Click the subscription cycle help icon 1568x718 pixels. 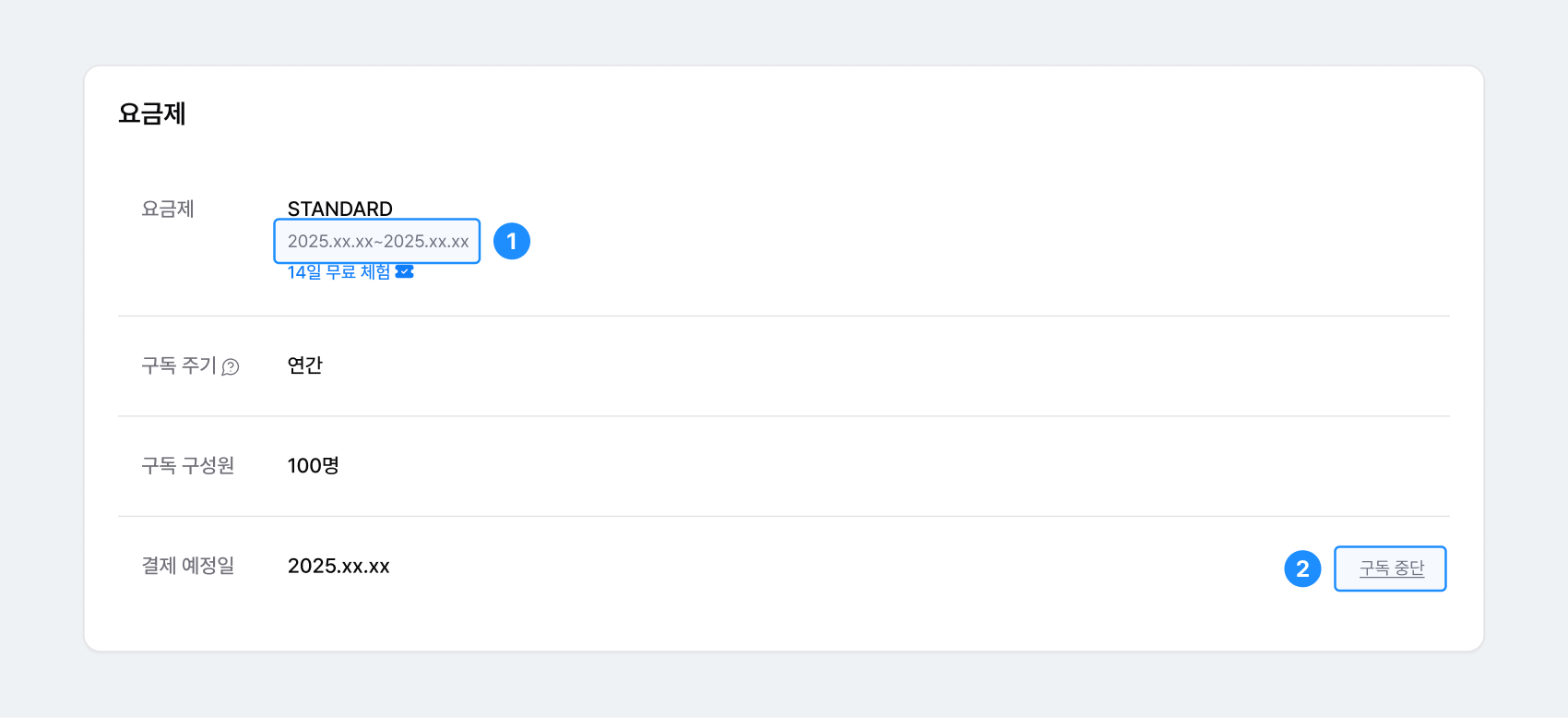(231, 367)
